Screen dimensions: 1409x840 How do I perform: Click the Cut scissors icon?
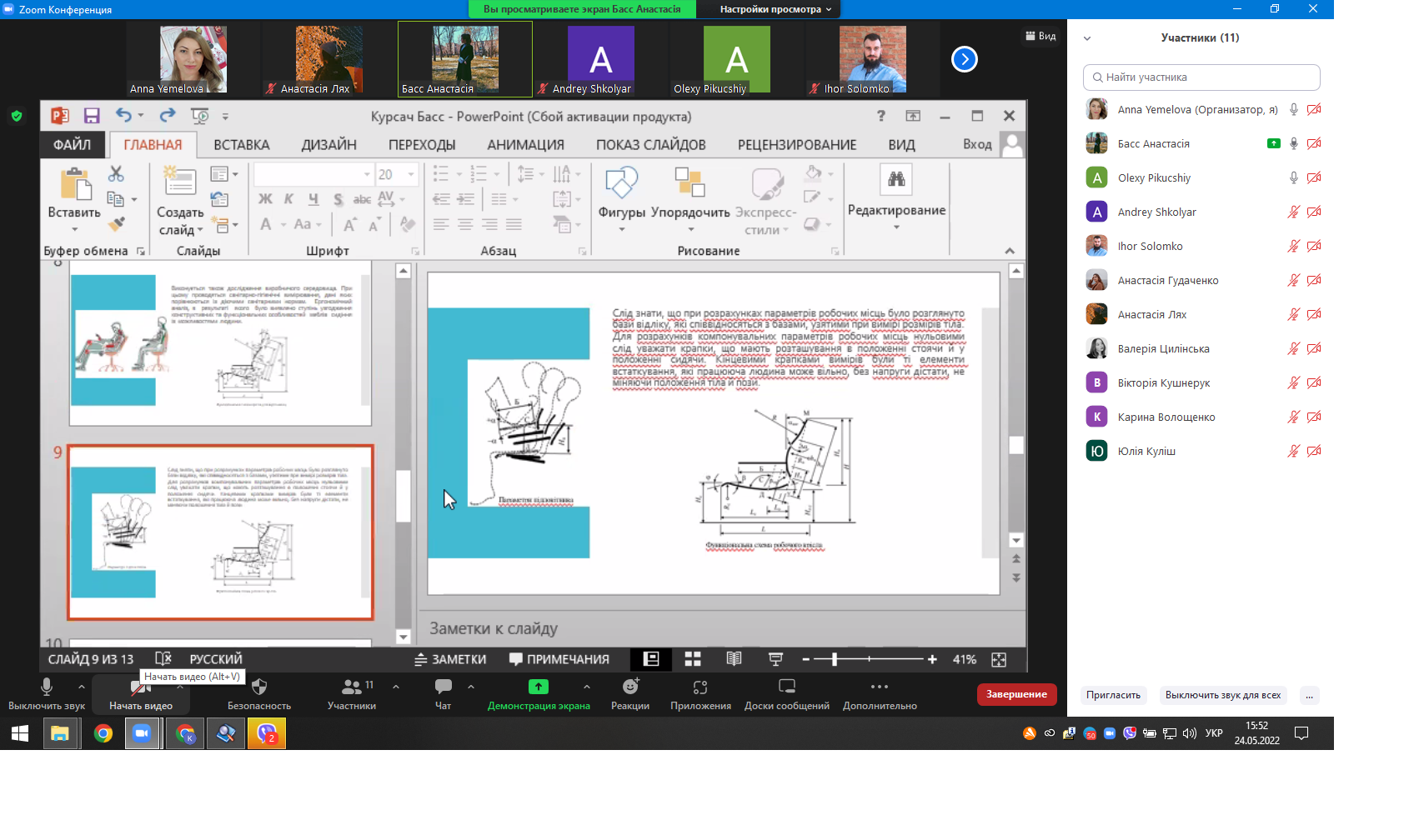116,173
